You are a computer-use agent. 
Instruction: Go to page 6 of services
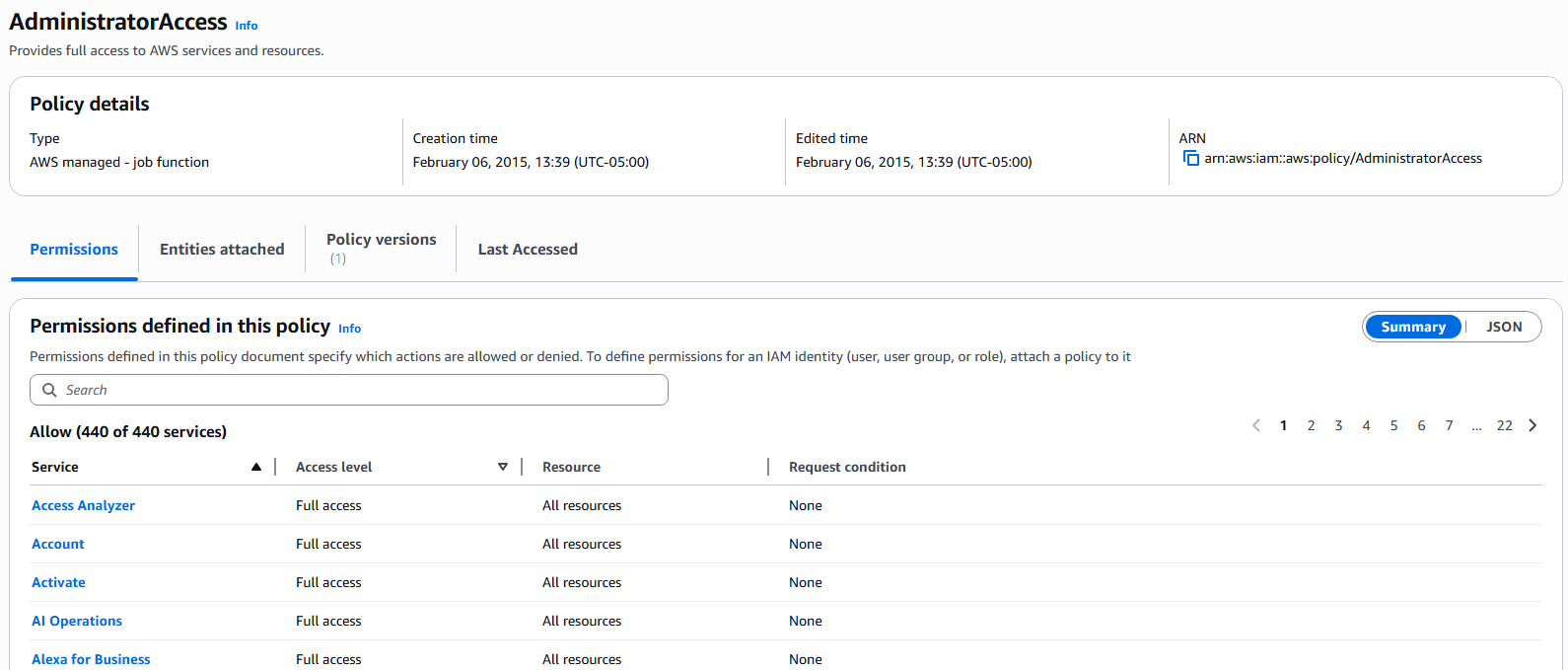pyautogui.click(x=1421, y=425)
